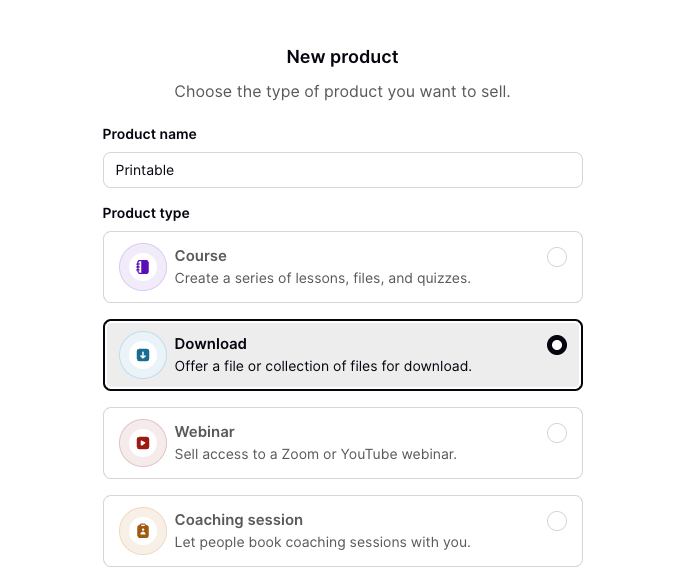Click the "Webinar" option title
The height and width of the screenshot is (582, 688).
(205, 432)
